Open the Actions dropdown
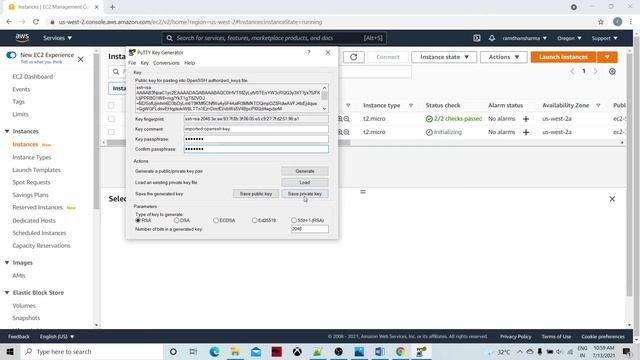 pos(504,57)
